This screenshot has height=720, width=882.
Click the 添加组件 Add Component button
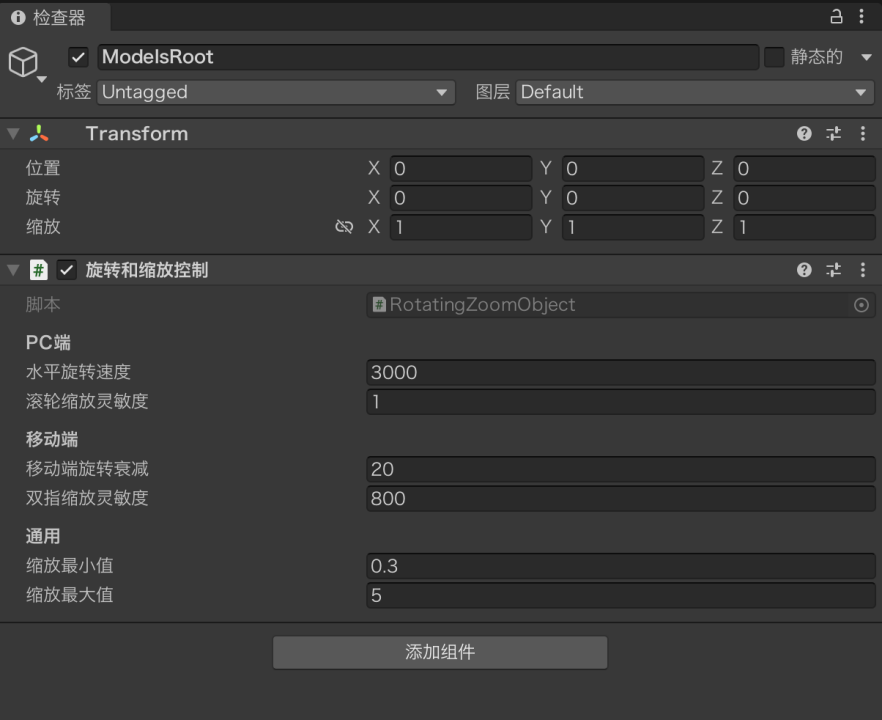pyautogui.click(x=440, y=652)
